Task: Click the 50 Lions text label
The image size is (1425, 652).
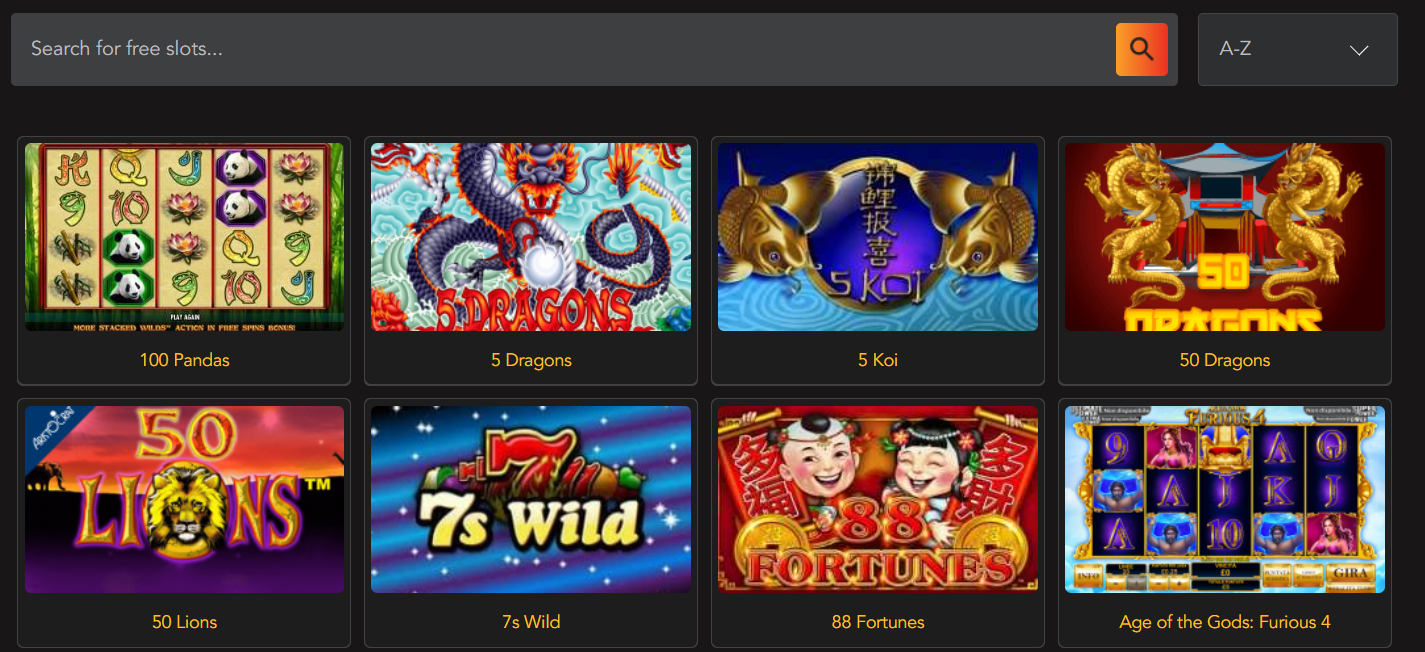Action: click(x=184, y=622)
